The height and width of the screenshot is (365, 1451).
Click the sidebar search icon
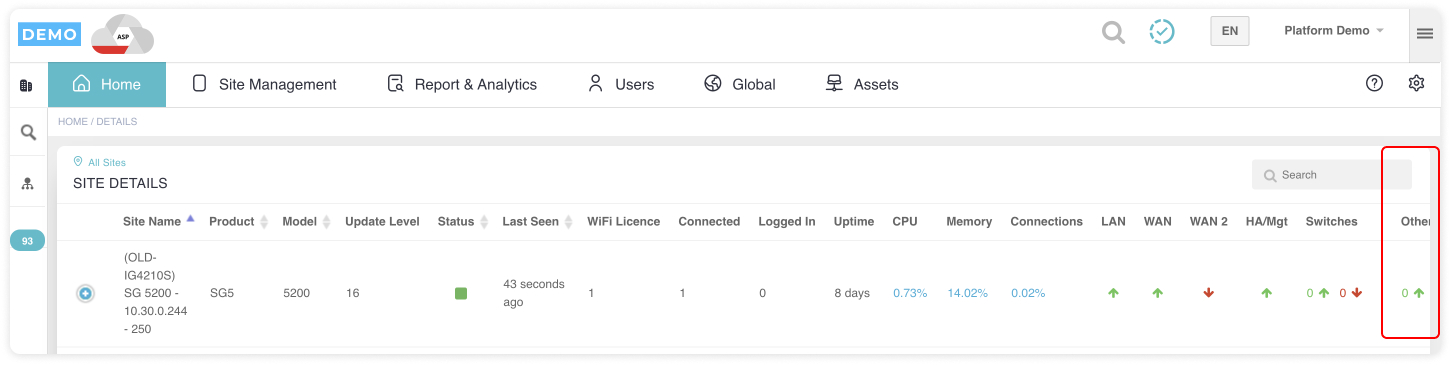pos(28,132)
